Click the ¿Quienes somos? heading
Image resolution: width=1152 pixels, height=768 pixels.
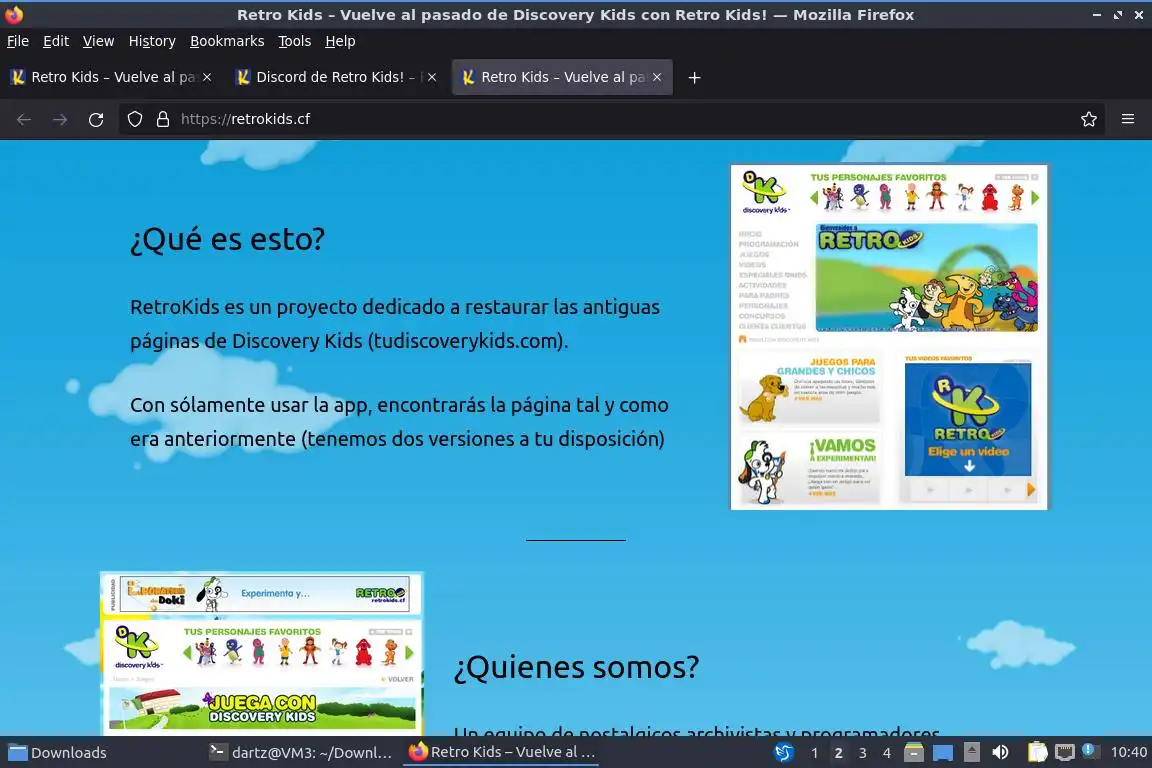pyautogui.click(x=577, y=667)
